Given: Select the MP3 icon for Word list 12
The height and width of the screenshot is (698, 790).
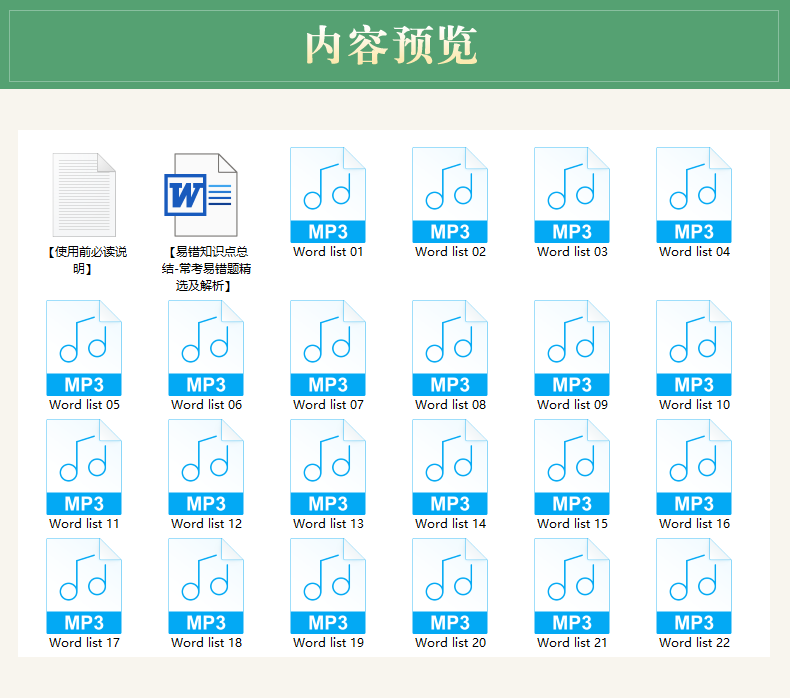Looking at the screenshot, I should click(x=206, y=467).
